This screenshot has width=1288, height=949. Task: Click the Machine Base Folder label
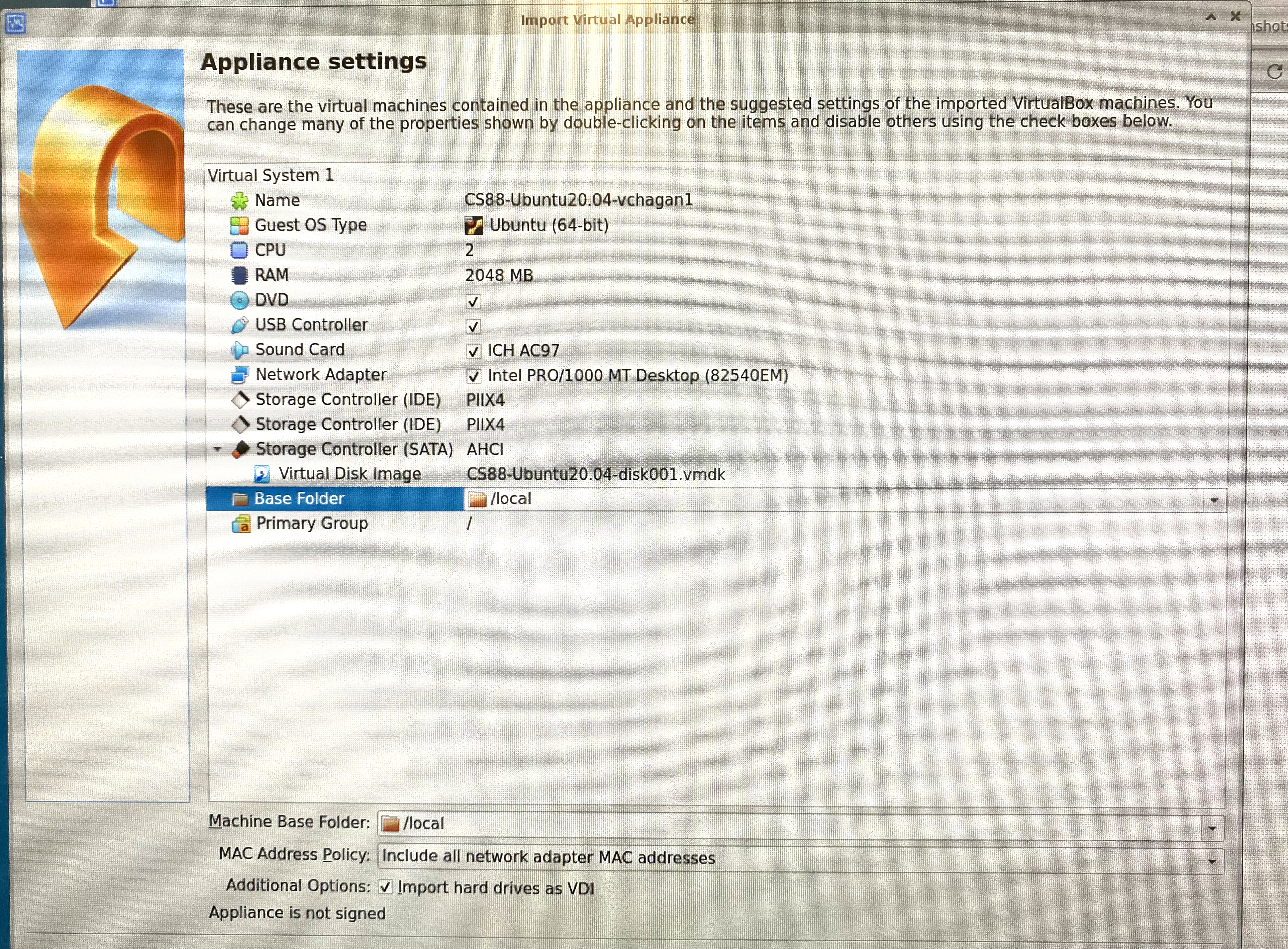(x=289, y=822)
